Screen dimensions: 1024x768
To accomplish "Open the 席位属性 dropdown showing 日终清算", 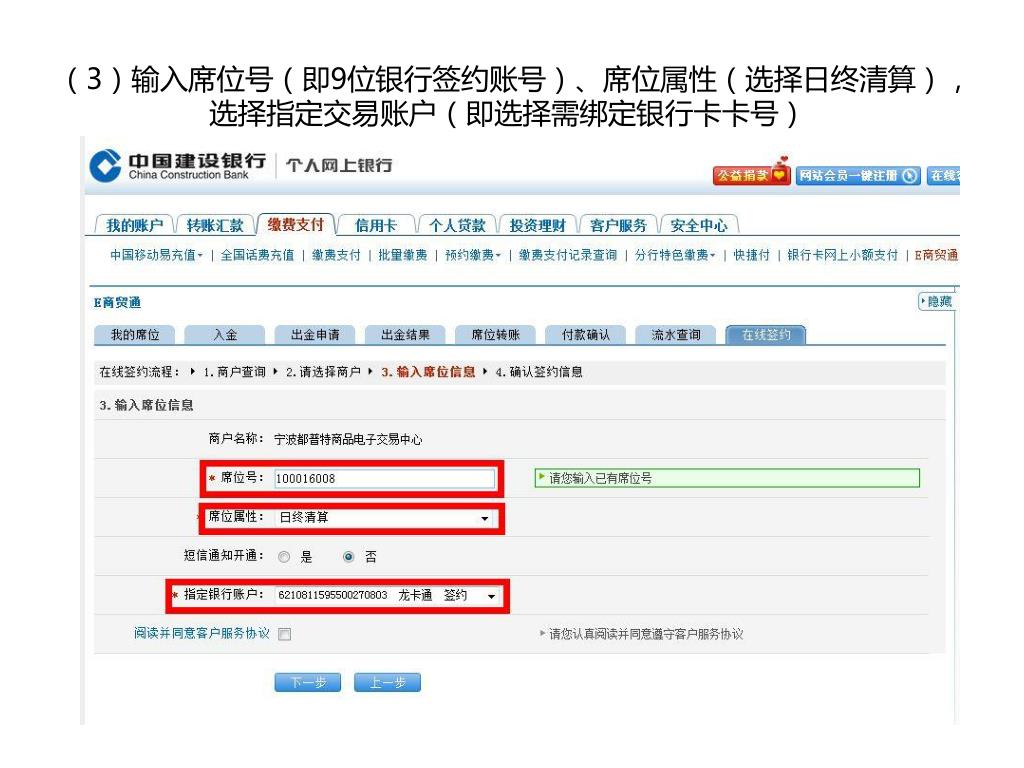I will [x=384, y=518].
